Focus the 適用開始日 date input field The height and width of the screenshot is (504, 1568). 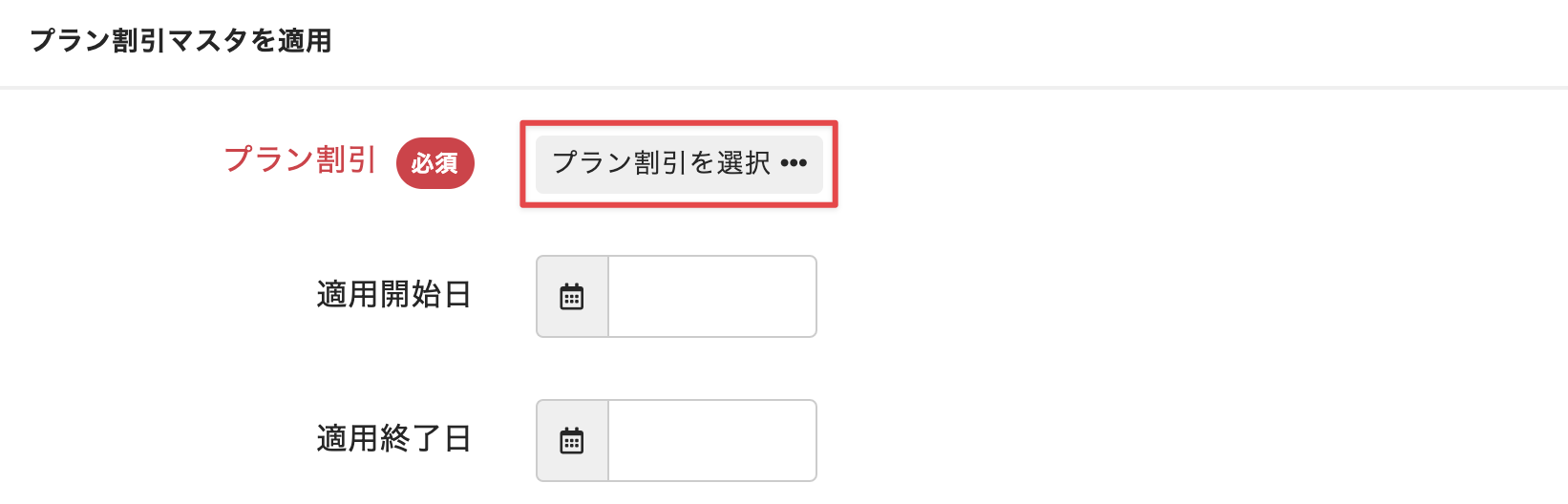pyautogui.click(x=711, y=297)
